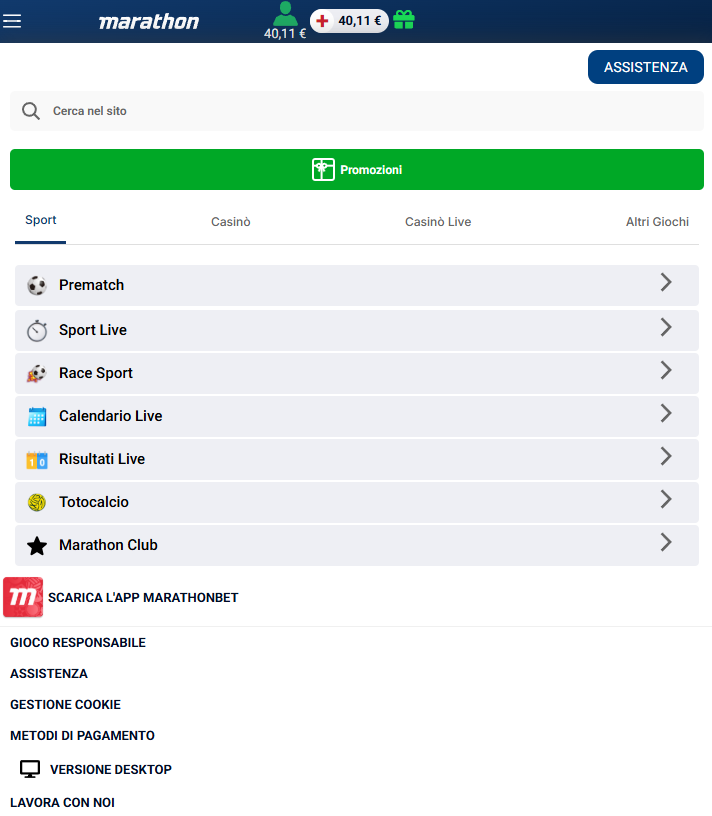
Task: Open LAVORA CON NOI link
Action: [62, 802]
